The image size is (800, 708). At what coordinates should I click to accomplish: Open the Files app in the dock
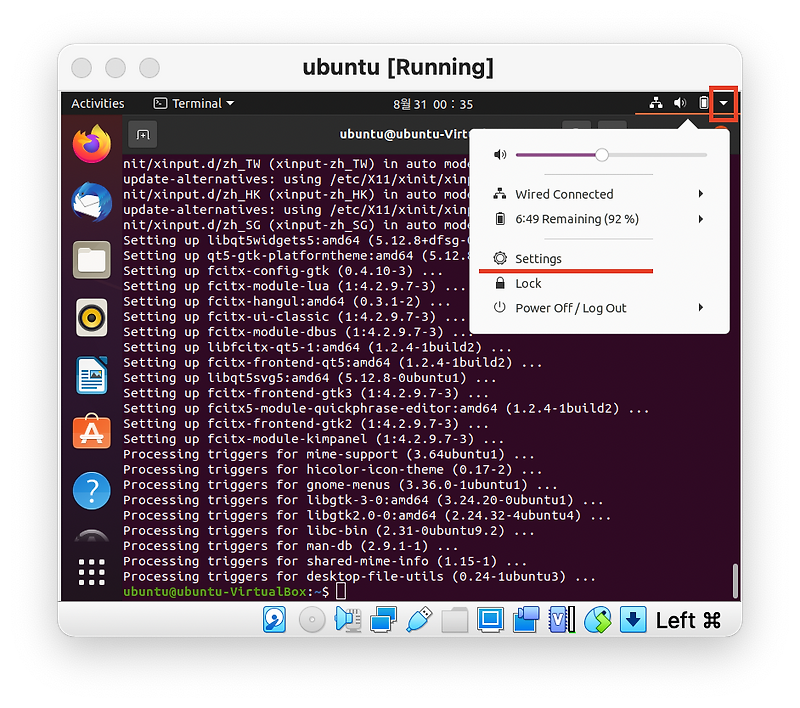(x=90, y=260)
